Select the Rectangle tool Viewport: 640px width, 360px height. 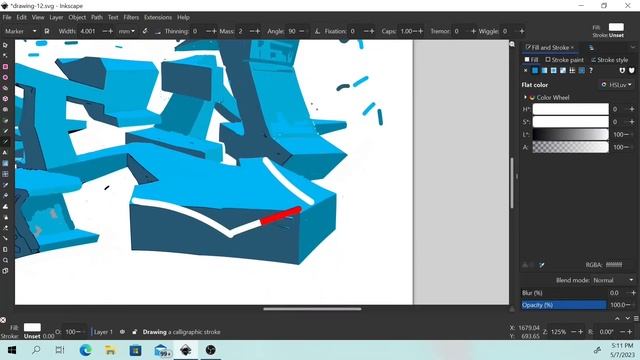click(5, 67)
